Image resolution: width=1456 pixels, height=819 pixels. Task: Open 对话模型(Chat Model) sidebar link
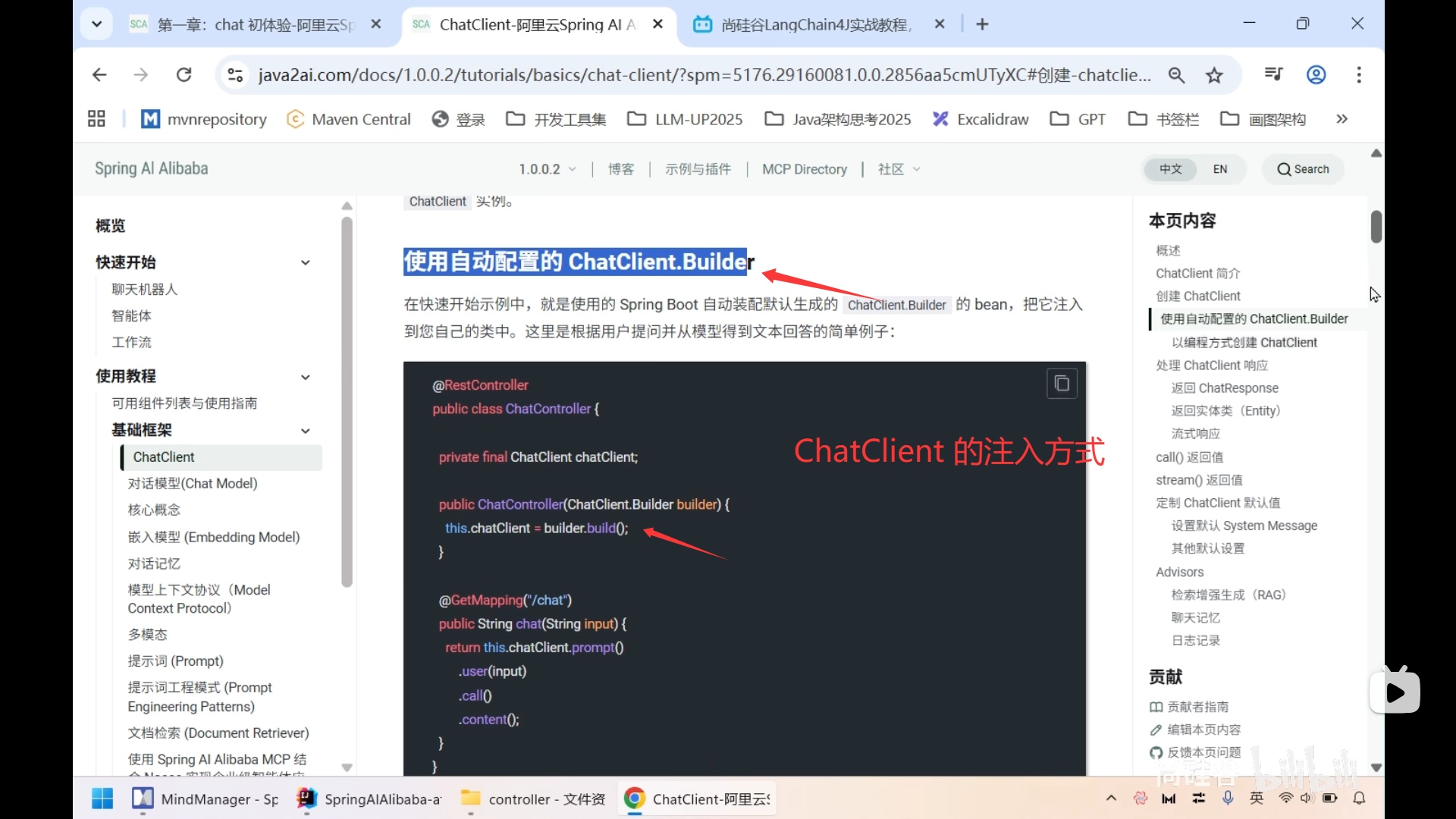[x=193, y=484]
